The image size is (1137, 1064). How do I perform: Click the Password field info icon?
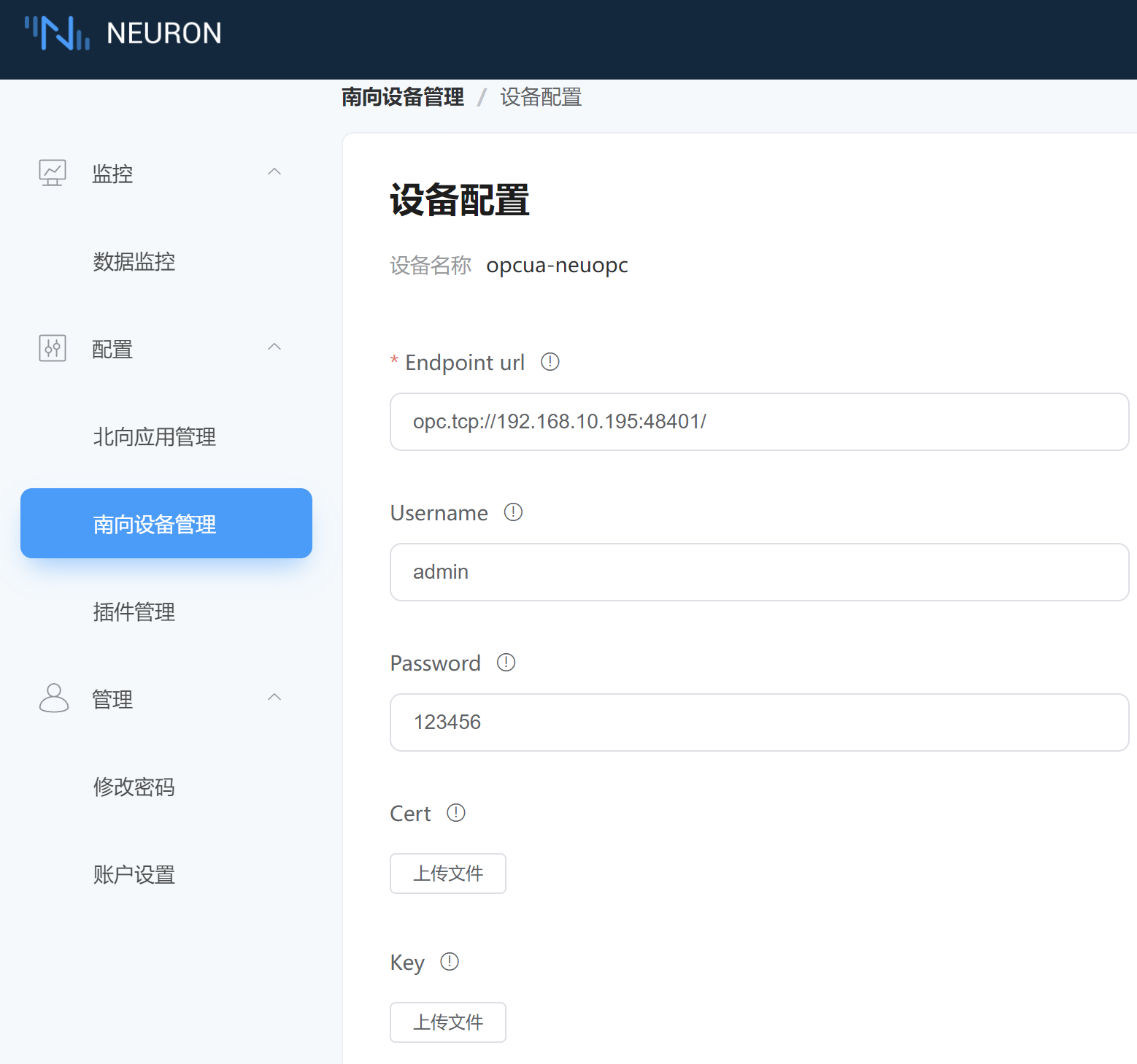pos(506,663)
